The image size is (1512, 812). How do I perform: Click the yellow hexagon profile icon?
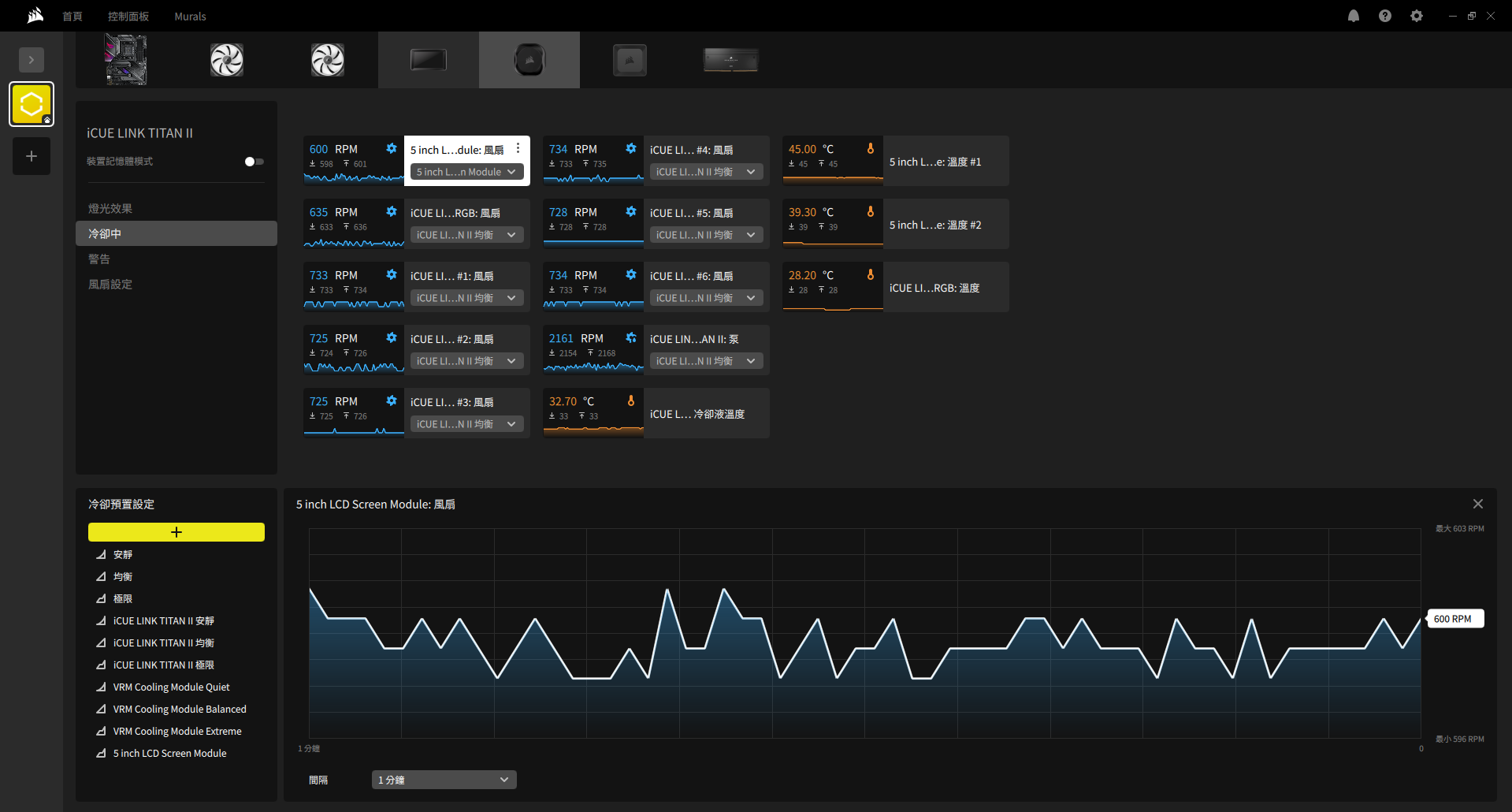coord(32,104)
